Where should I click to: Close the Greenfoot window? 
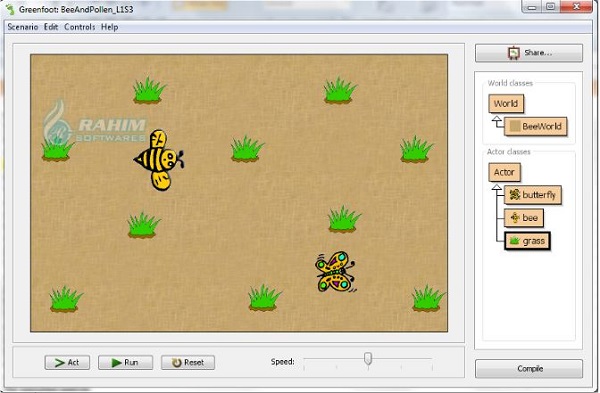tap(576, 7)
